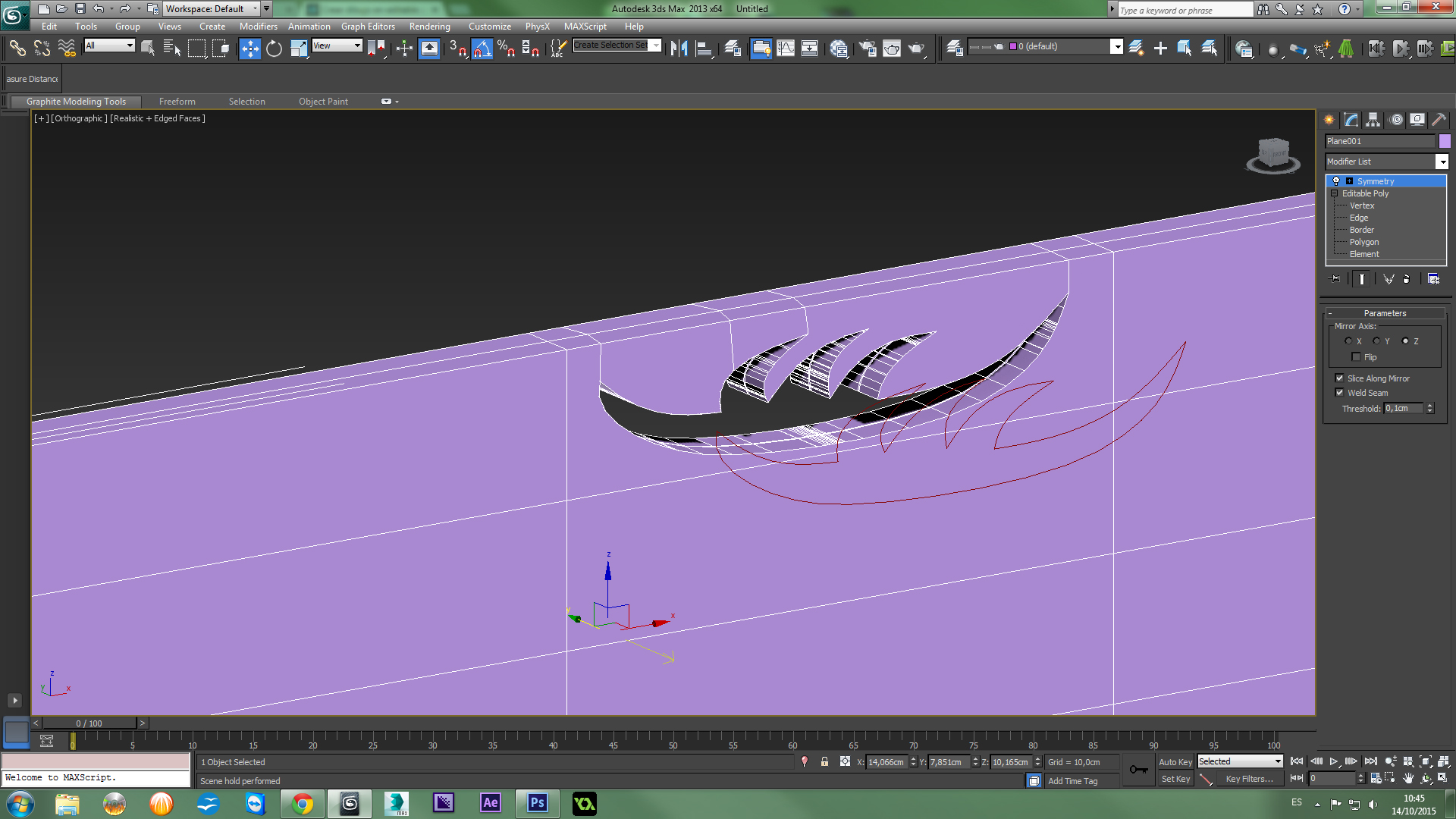Click the Mirror tool icon
Image resolution: width=1456 pixels, height=819 pixels.
(679, 49)
